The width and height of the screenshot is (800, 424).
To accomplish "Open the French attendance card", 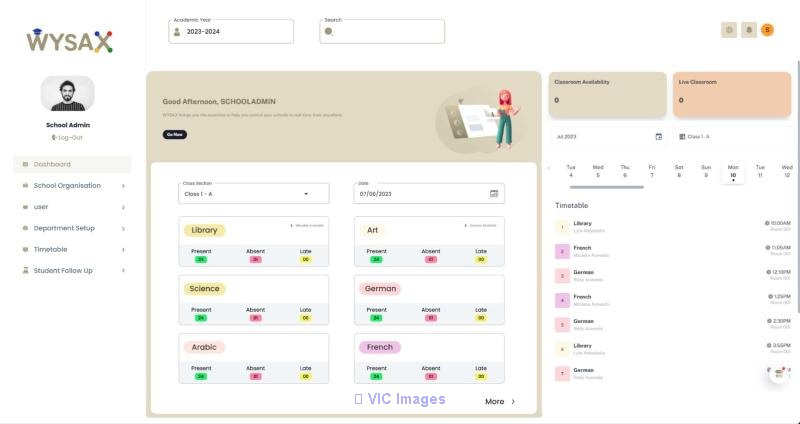I will (429, 359).
